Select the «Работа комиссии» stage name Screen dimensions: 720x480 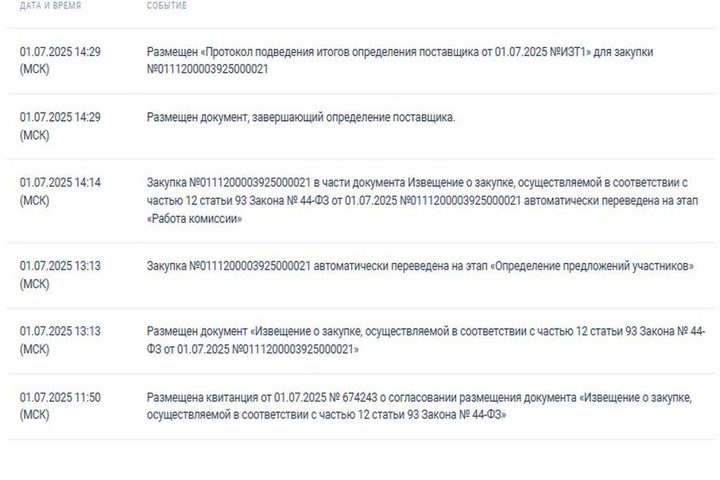pos(195,217)
